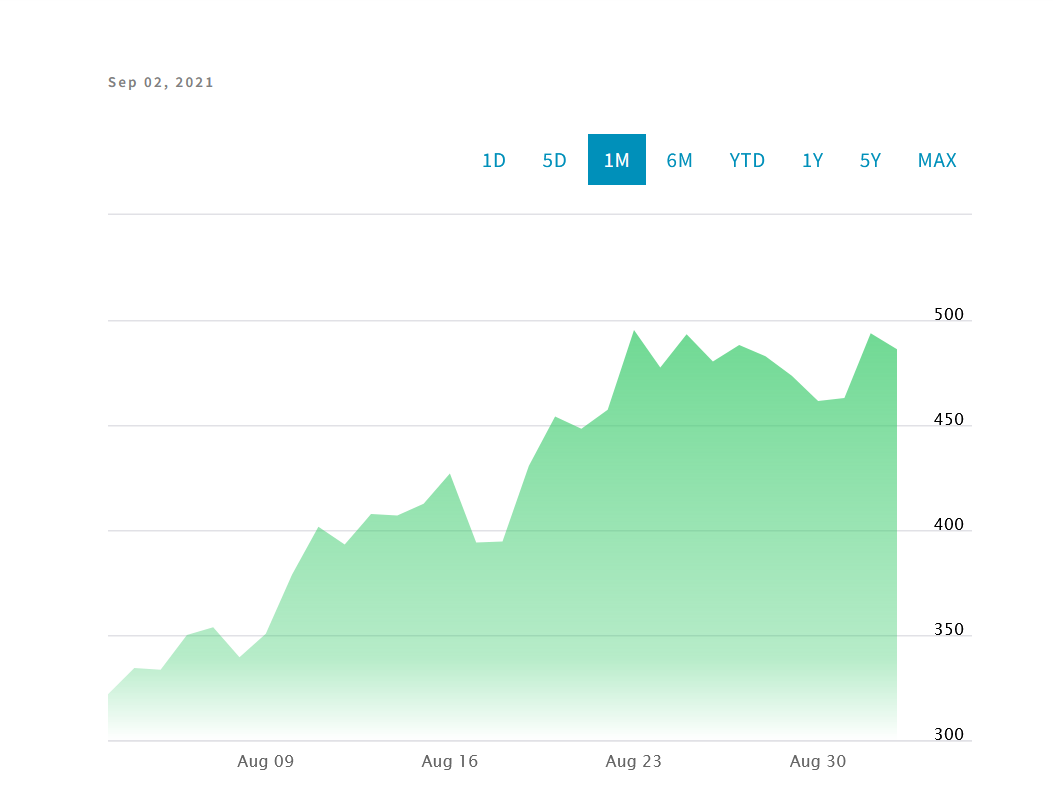Click the Aug 09 x-axis label
Screen dimensions: 1053x804
point(265,762)
